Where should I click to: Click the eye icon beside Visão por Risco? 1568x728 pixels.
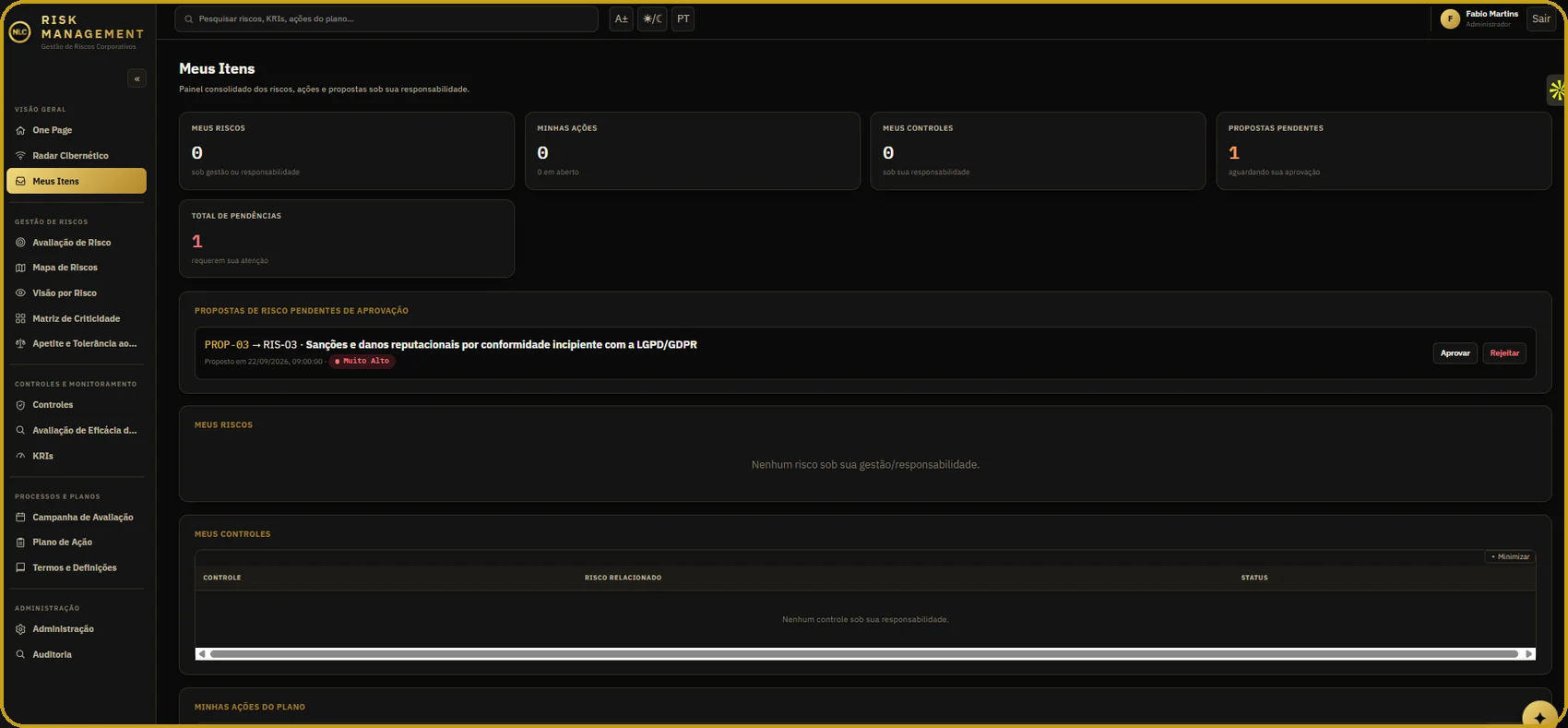pyautogui.click(x=20, y=293)
